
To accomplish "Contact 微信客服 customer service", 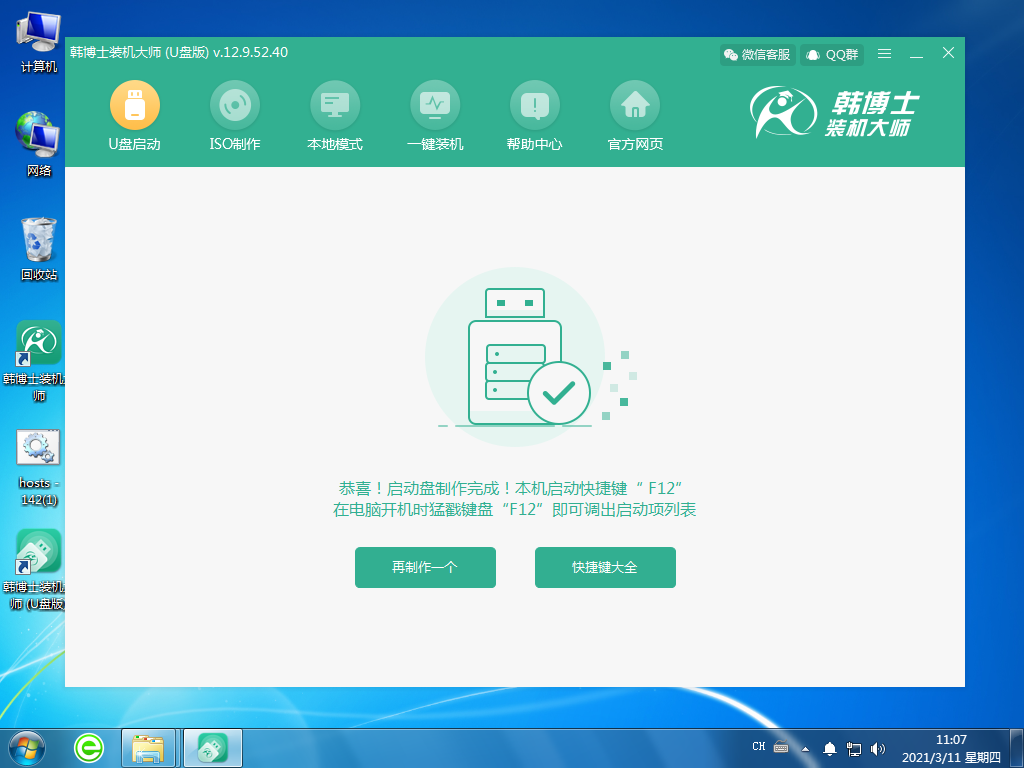I will 757,54.
